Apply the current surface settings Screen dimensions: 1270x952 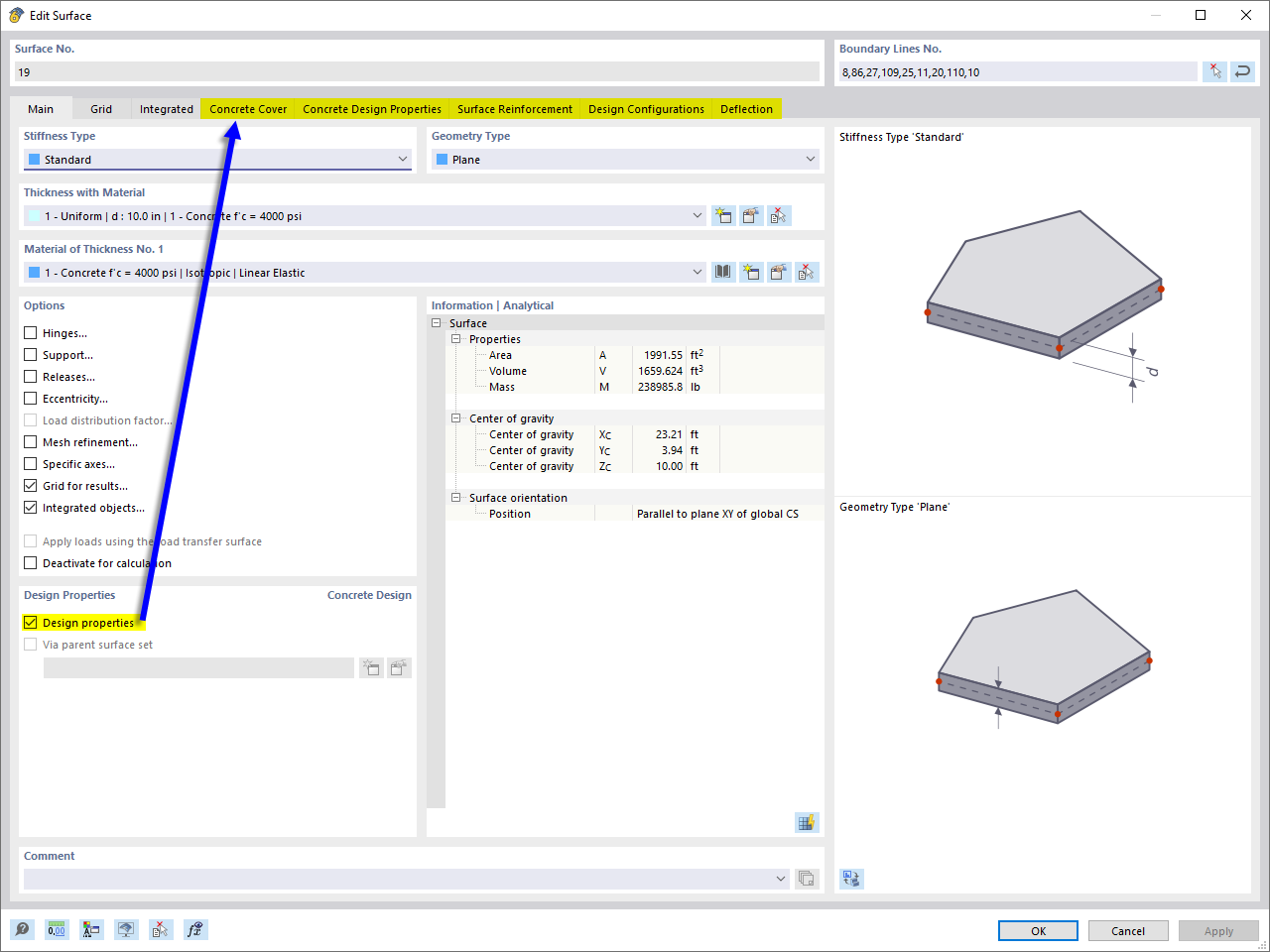1218,930
